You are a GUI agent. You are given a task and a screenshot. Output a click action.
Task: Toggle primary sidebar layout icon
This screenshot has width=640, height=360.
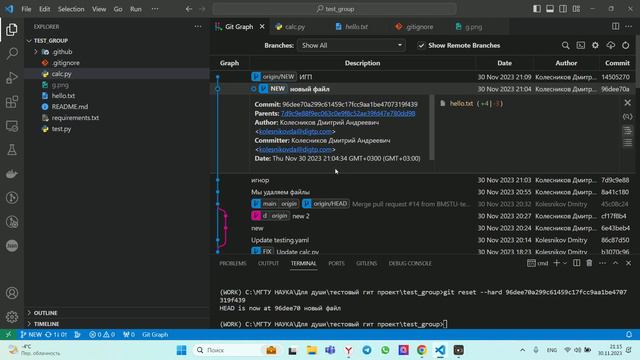[537, 9]
